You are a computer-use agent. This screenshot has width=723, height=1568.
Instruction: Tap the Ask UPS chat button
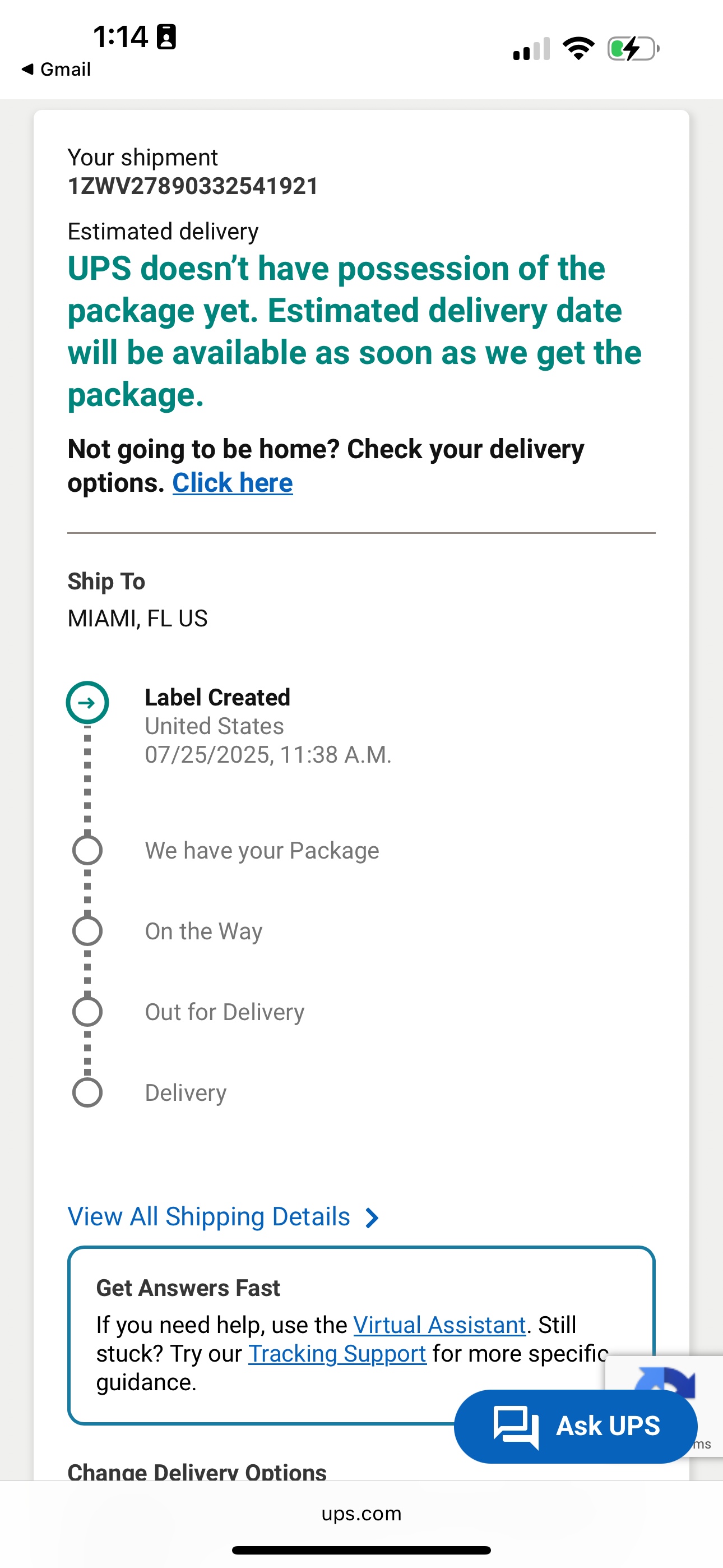(576, 1426)
